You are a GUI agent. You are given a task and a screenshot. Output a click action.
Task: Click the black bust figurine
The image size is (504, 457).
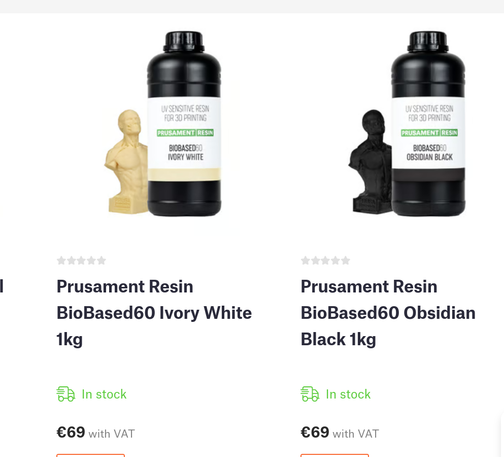[371, 161]
